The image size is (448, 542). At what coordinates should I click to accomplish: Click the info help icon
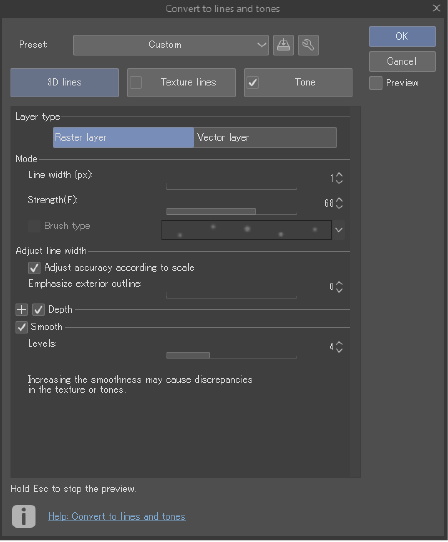24,516
